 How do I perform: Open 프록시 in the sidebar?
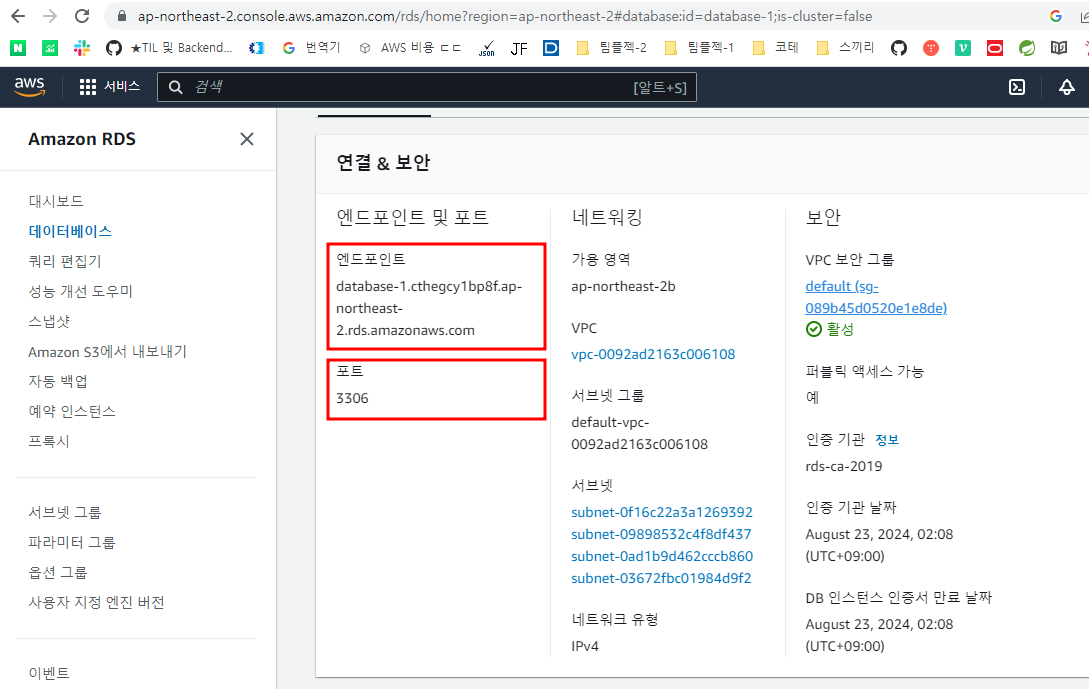(49, 441)
